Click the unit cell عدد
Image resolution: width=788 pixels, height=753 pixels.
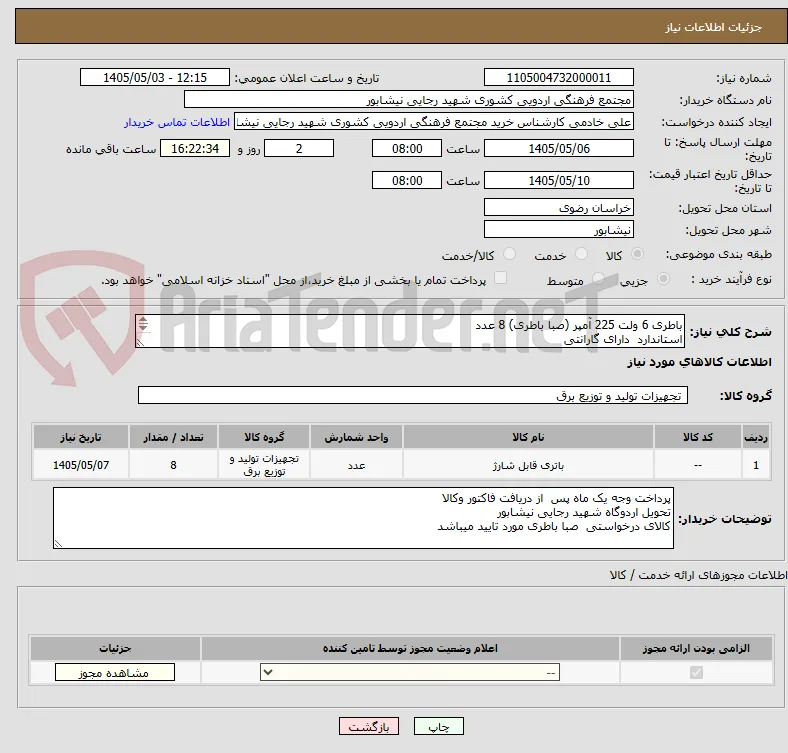tap(356, 465)
